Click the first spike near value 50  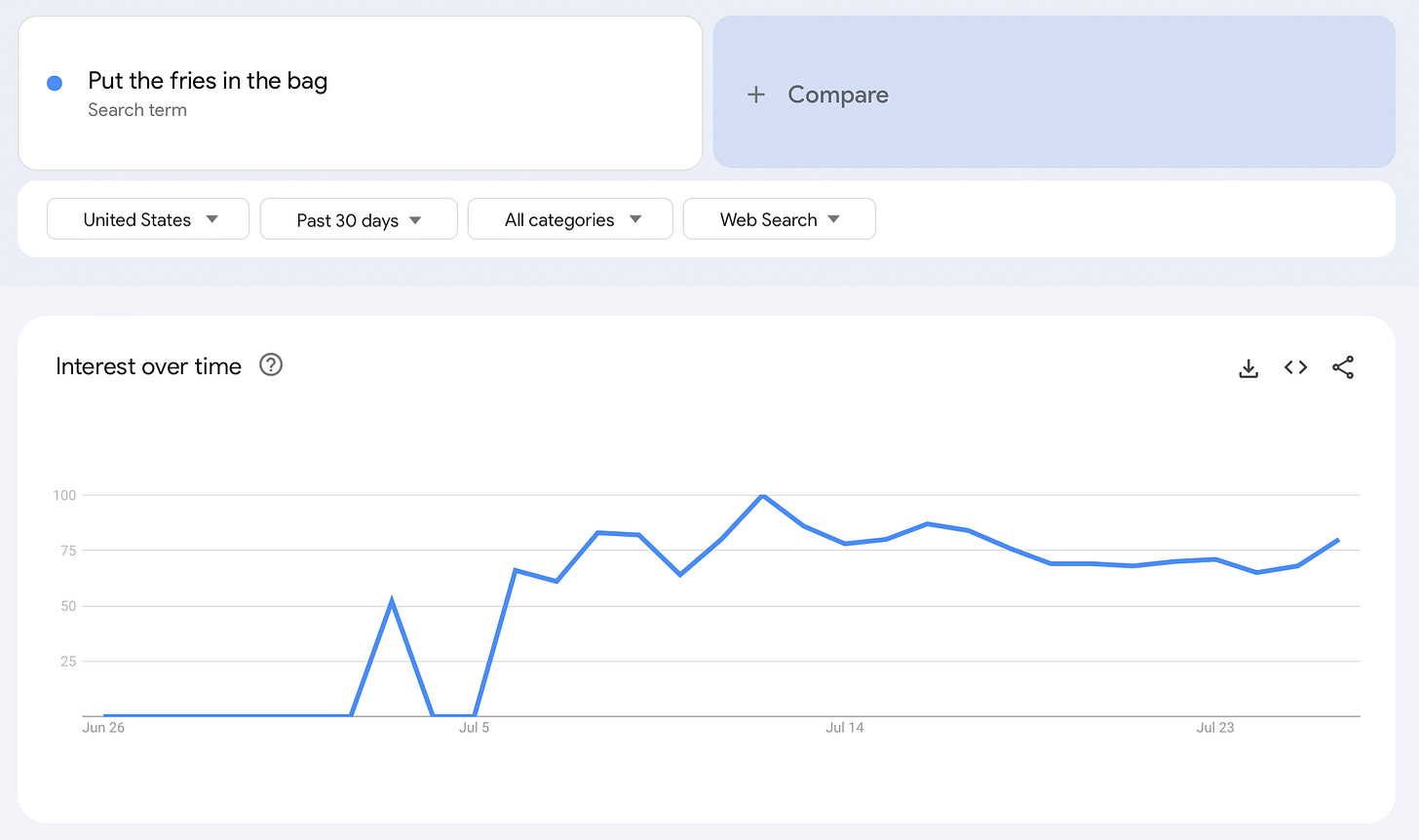pyautogui.click(x=392, y=601)
